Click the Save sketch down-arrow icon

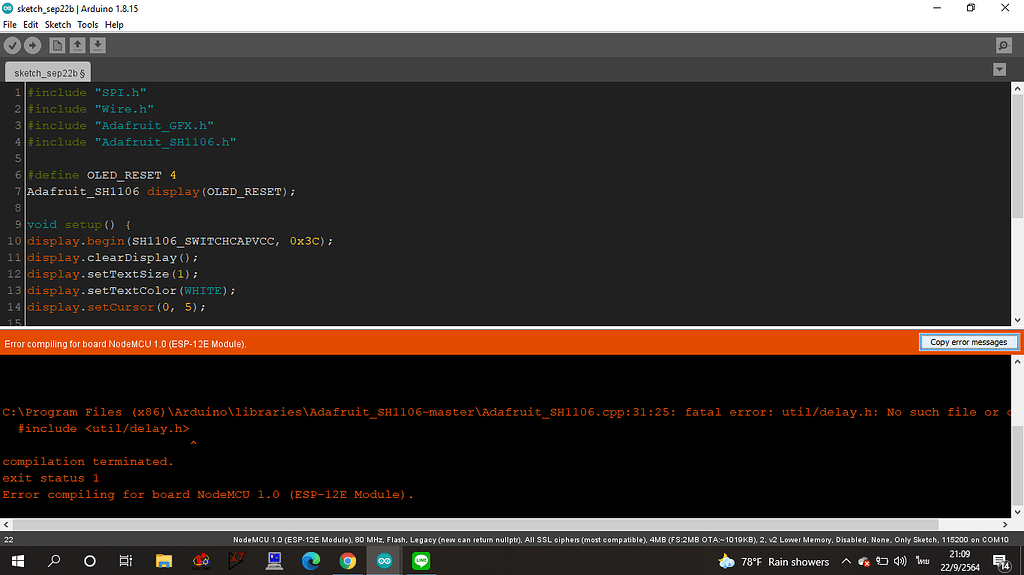click(x=97, y=45)
